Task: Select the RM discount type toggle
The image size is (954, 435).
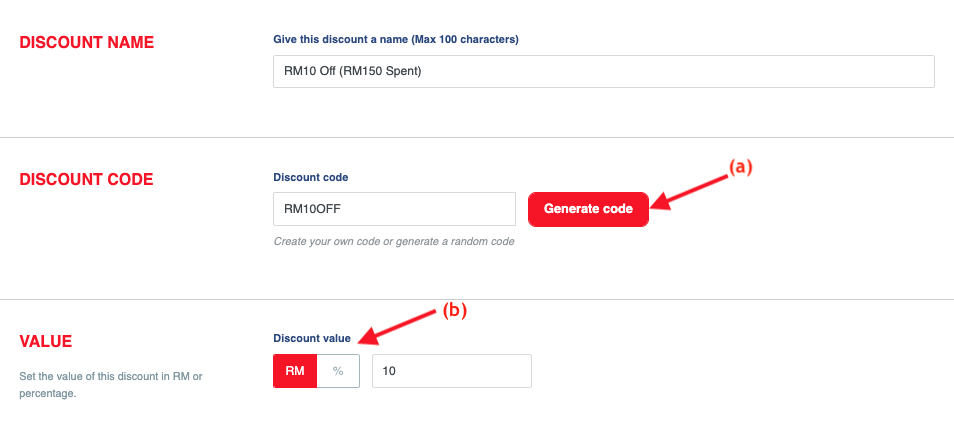Action: point(295,371)
